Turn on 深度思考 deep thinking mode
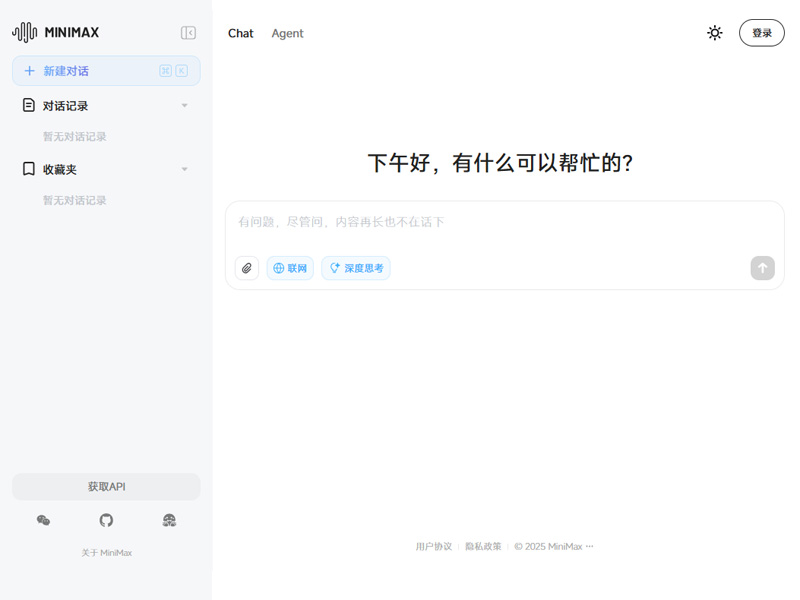 tap(356, 268)
